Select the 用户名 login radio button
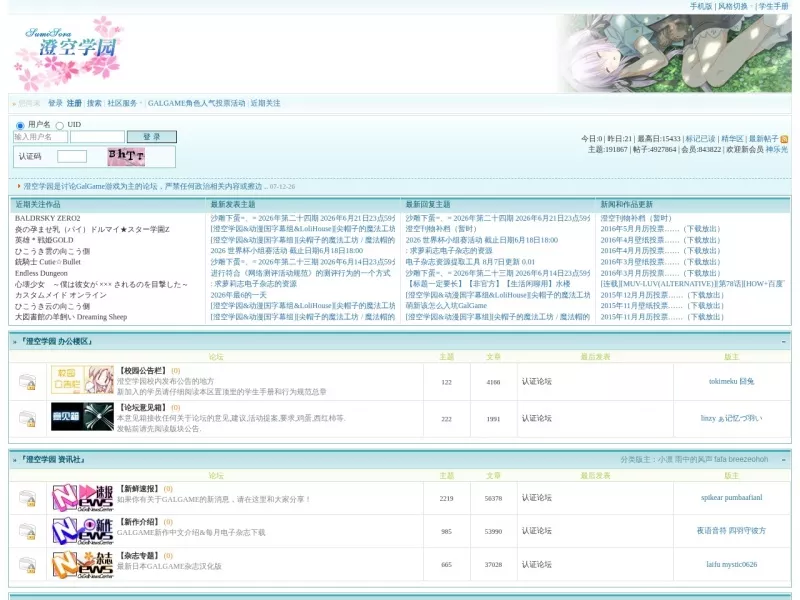Screen dimensions: 800x600 [x=20, y=125]
